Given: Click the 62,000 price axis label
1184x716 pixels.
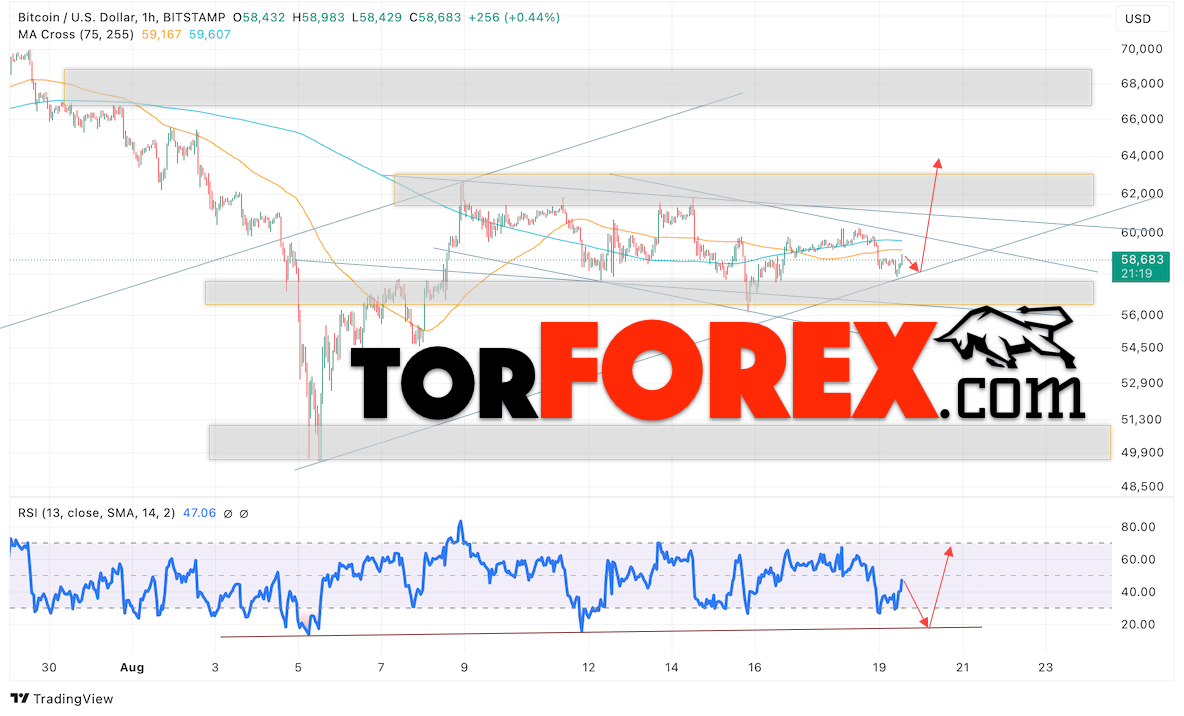Looking at the screenshot, I should pyautogui.click(x=1142, y=194).
